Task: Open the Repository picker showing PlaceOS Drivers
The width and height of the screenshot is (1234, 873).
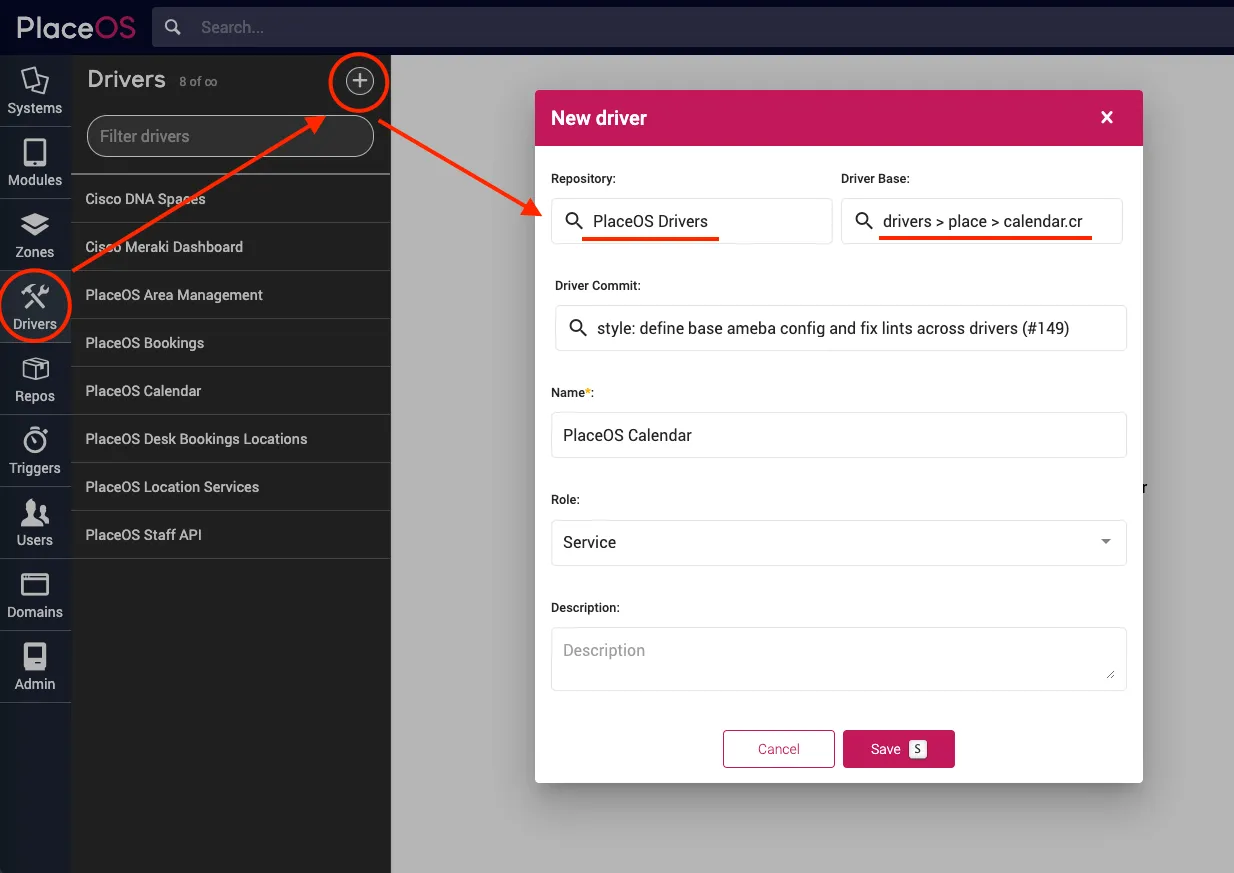Action: 691,221
